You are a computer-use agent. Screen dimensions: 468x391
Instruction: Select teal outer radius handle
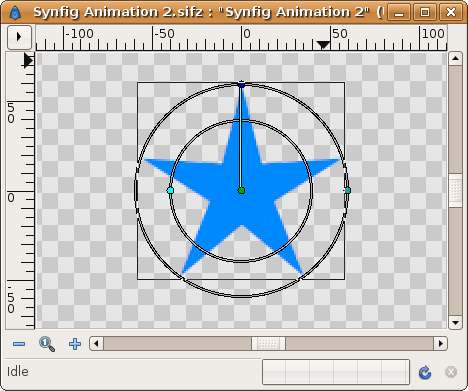[x=347, y=190]
